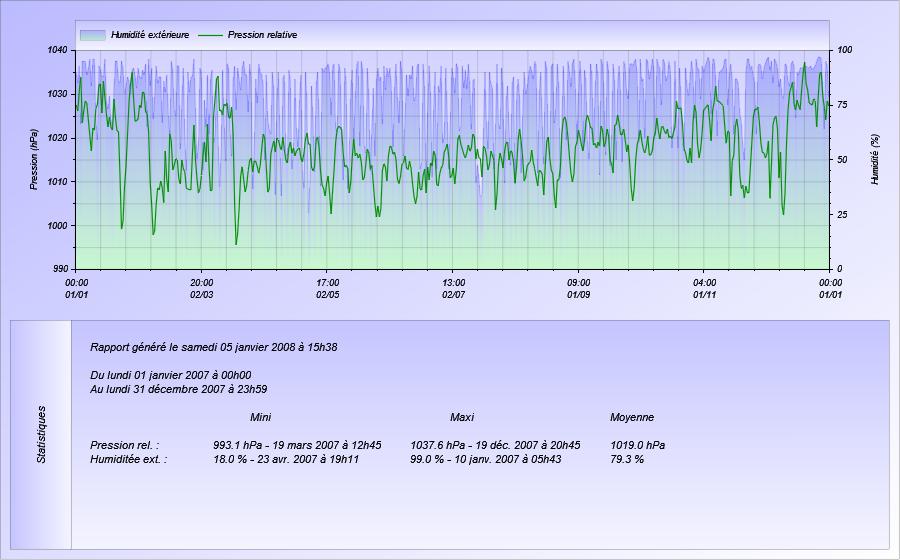Click the Rapport généré report date line
The width and height of the screenshot is (900, 560).
coord(214,347)
